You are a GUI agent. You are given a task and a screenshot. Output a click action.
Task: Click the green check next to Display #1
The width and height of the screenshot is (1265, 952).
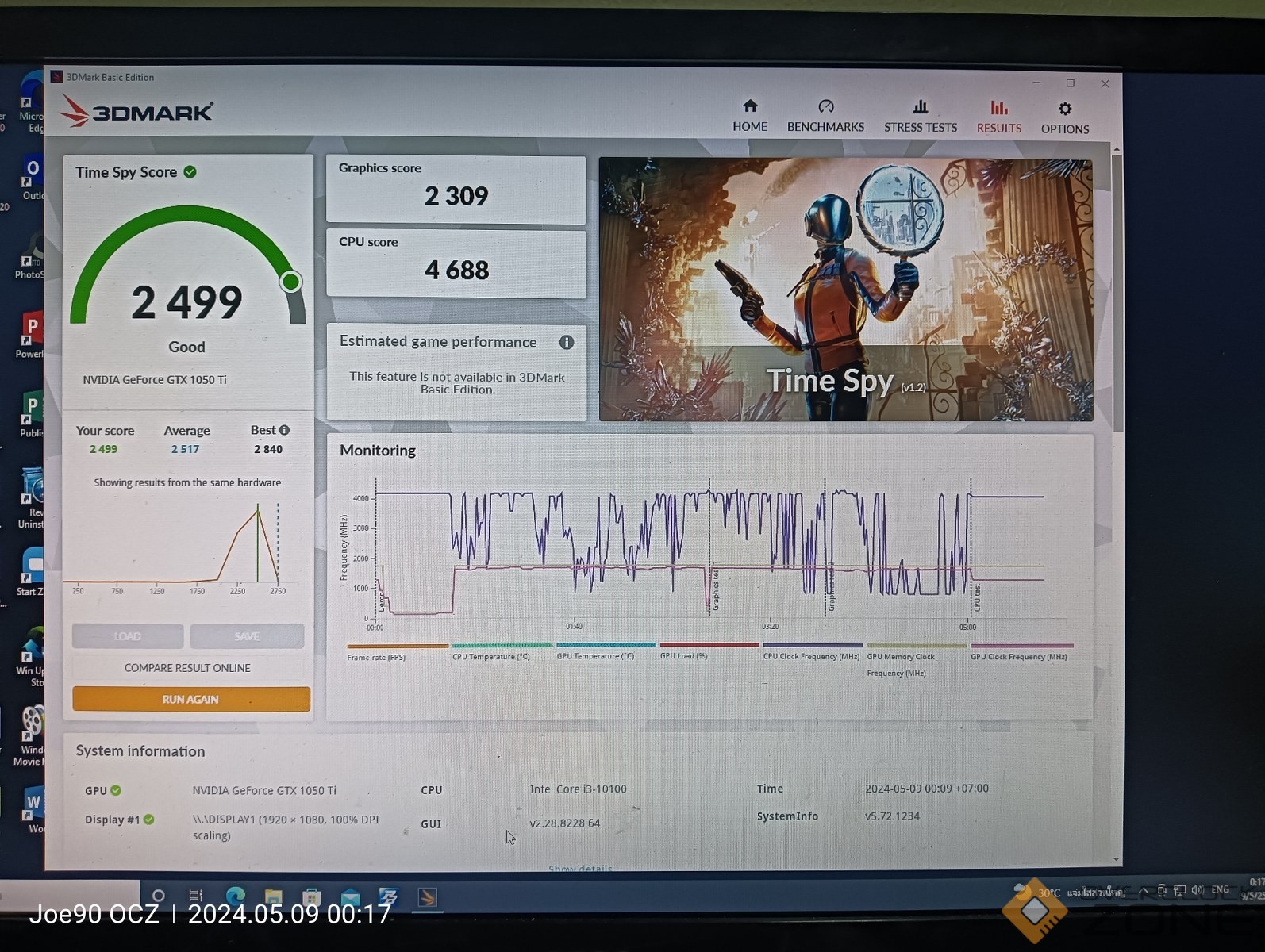[148, 820]
